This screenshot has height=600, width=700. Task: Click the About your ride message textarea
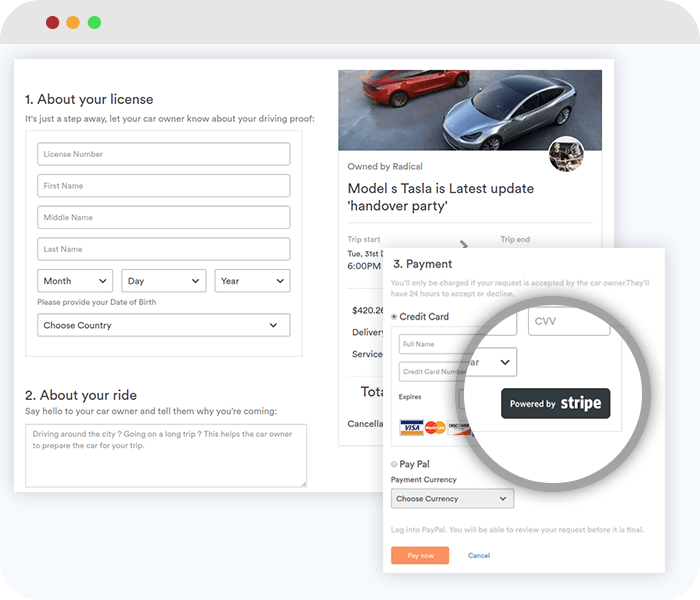[166, 455]
